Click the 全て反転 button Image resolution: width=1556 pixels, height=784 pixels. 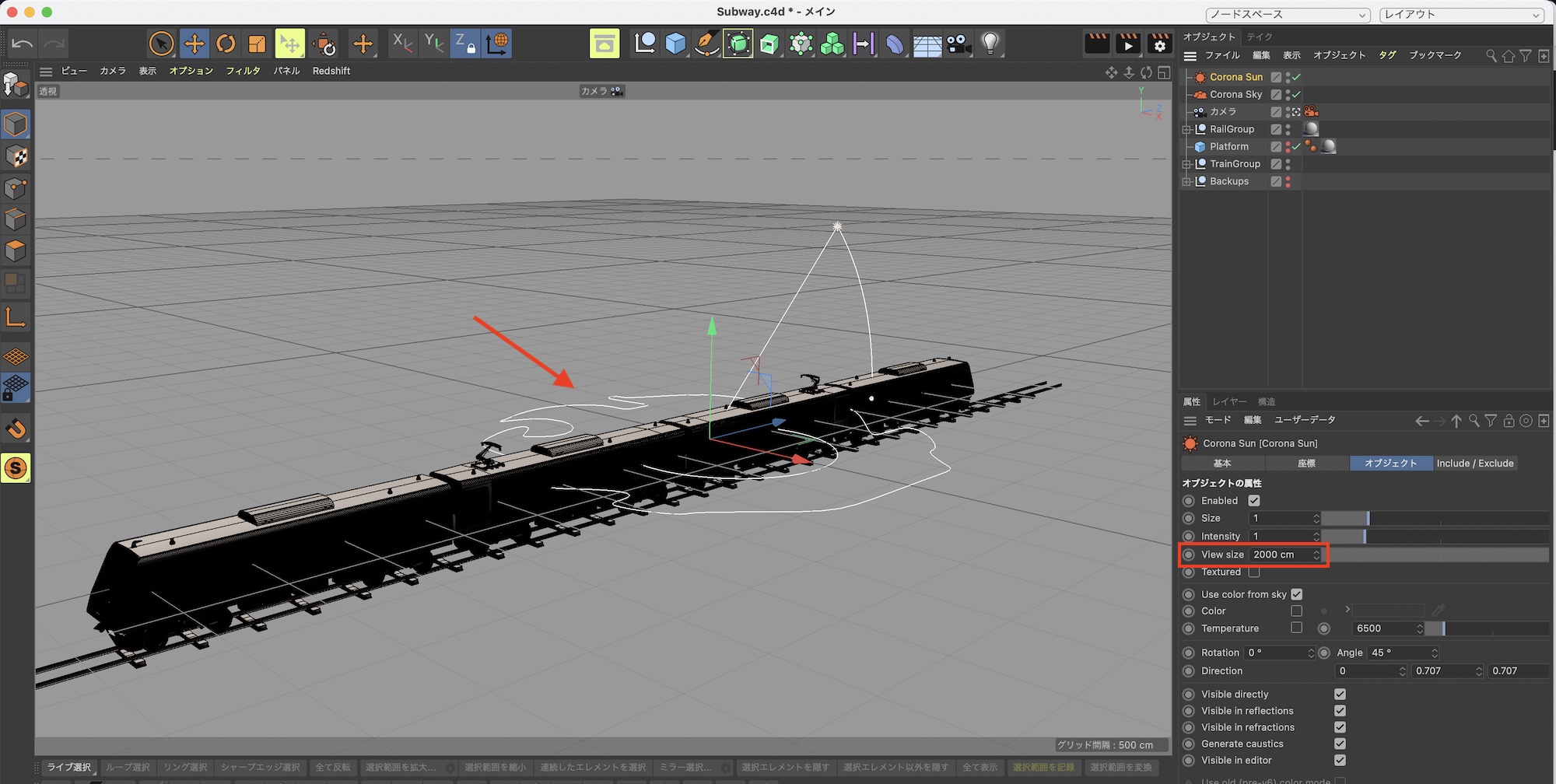pyautogui.click(x=332, y=768)
